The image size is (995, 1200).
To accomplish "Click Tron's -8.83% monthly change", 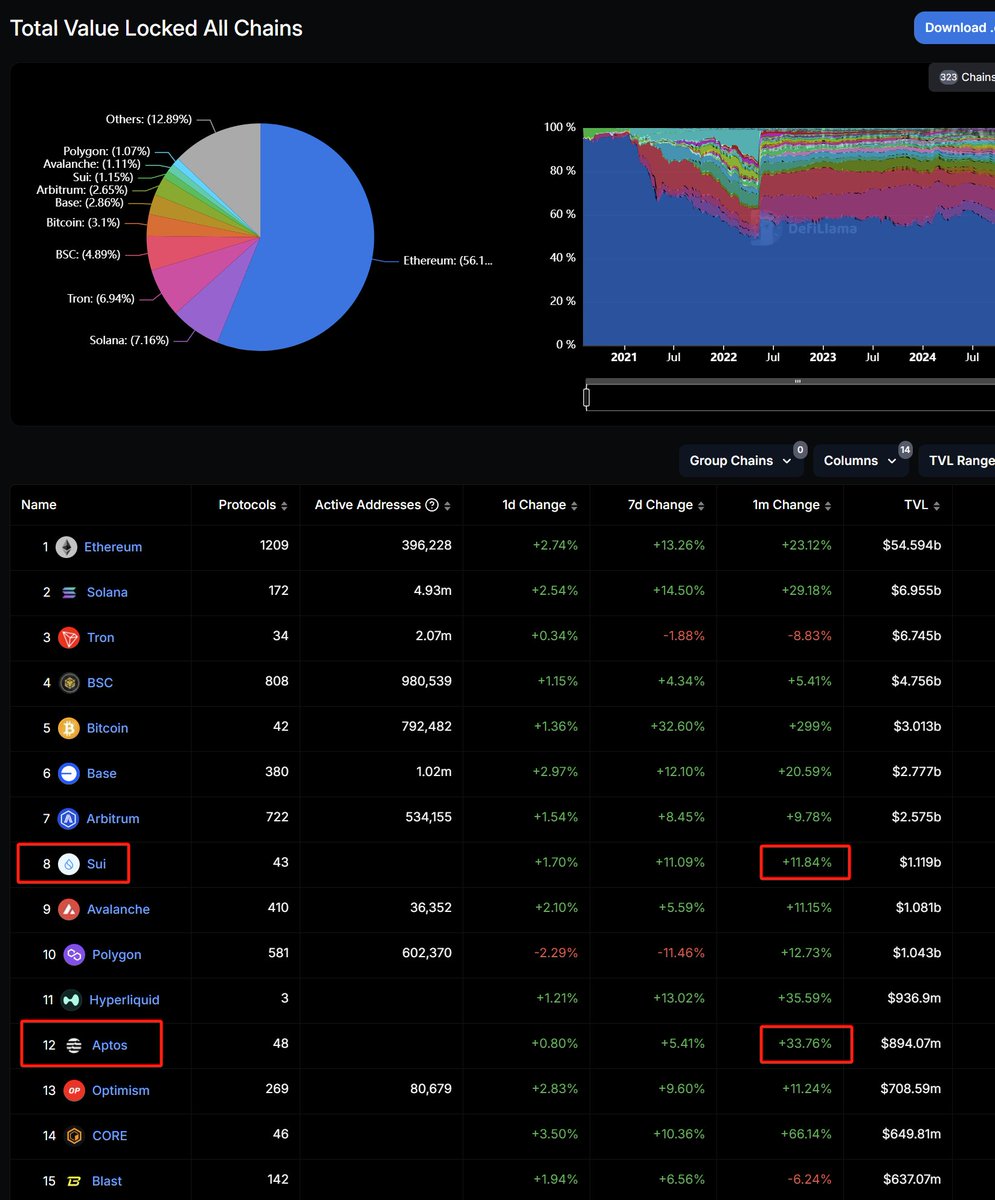I will tap(810, 638).
